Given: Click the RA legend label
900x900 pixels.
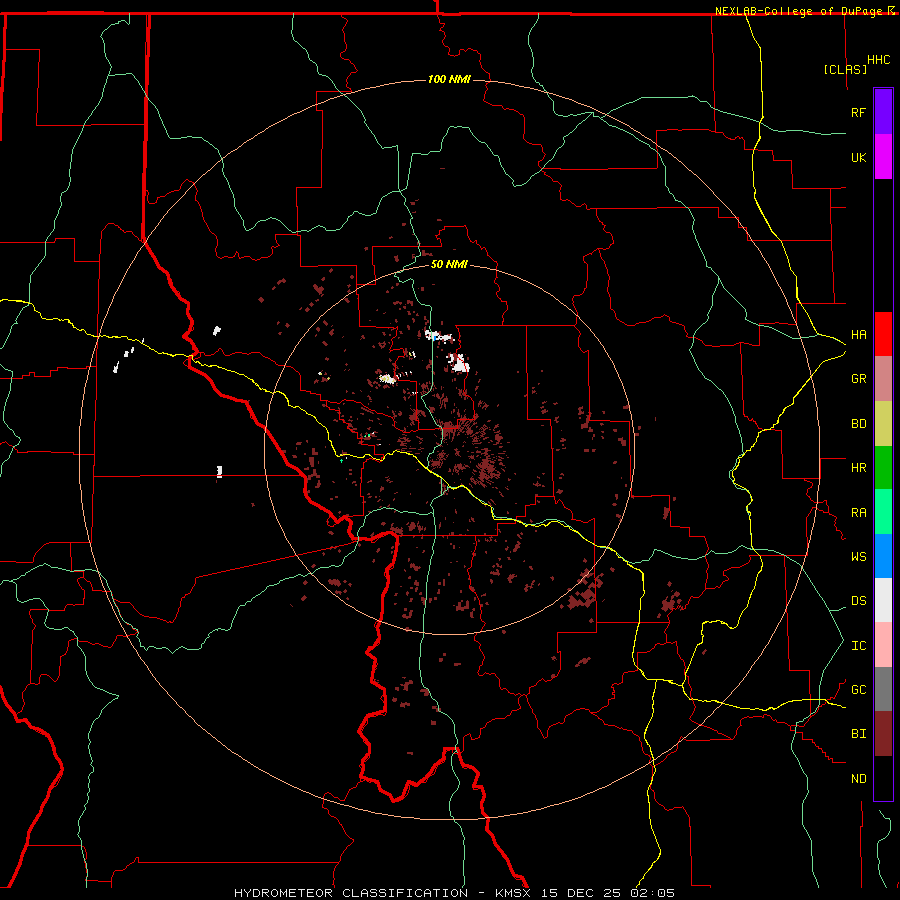Looking at the screenshot, I should pyautogui.click(x=858, y=512).
